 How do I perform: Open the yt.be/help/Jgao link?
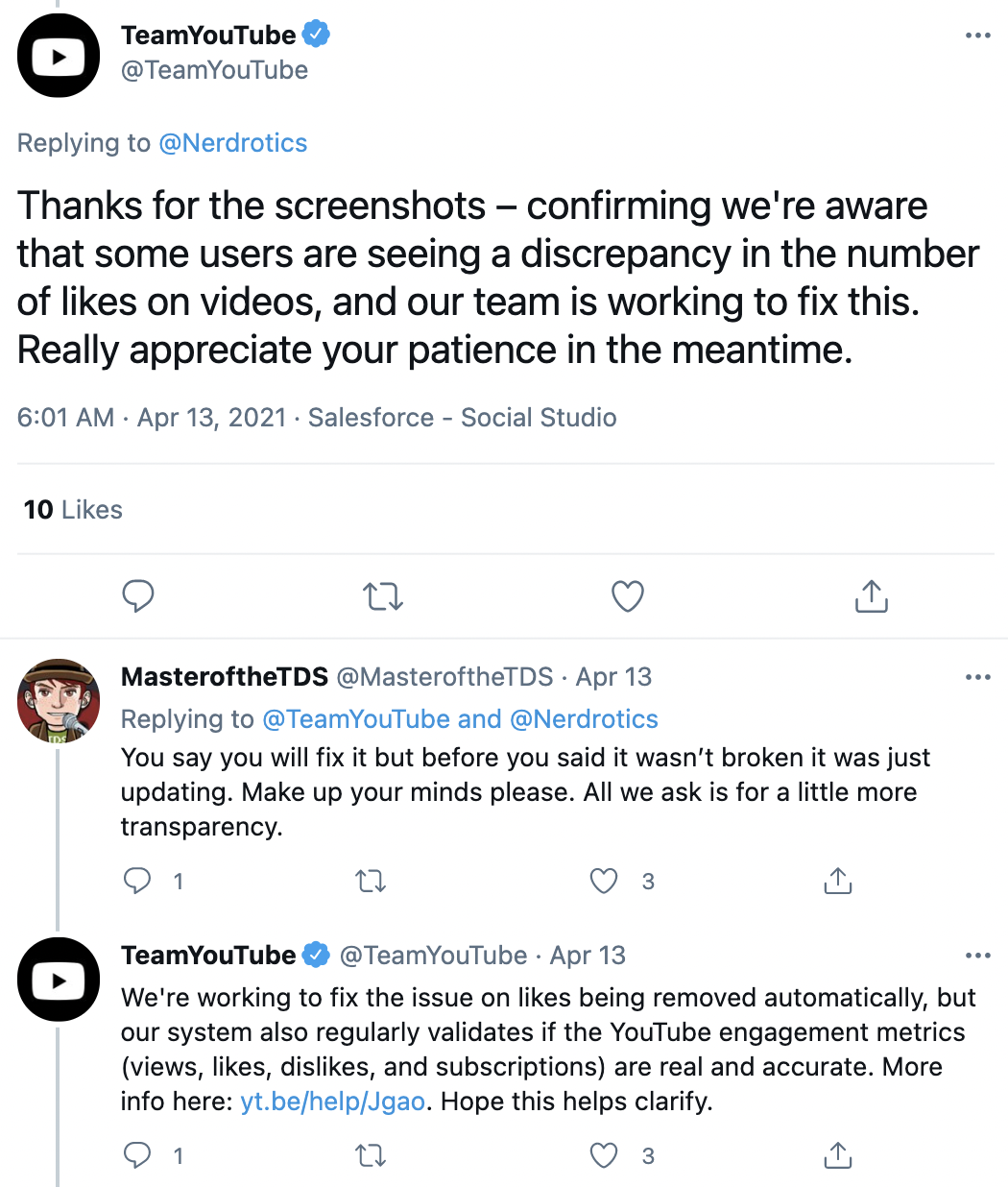(x=333, y=1102)
